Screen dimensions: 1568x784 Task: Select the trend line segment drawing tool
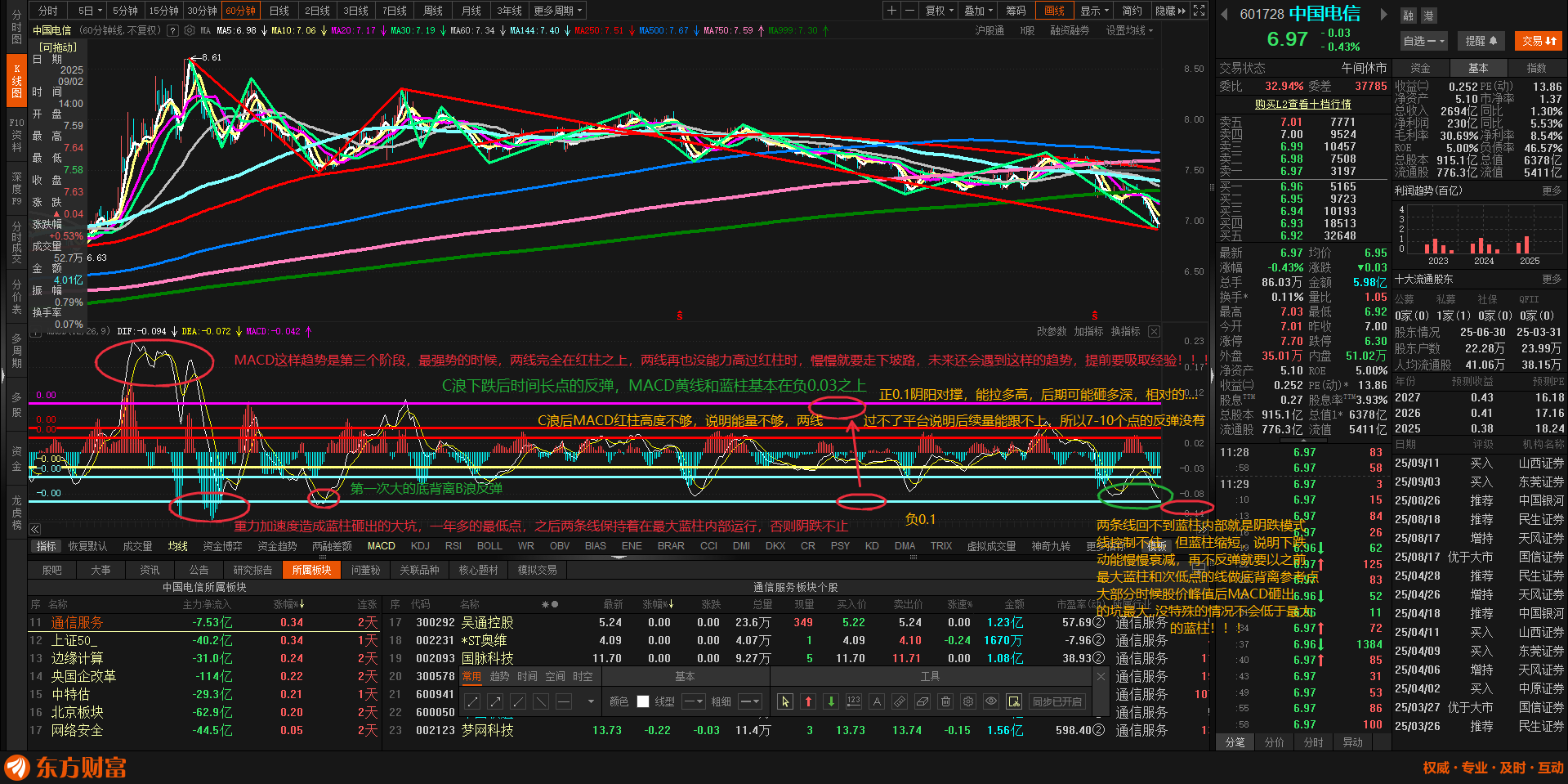tap(472, 701)
